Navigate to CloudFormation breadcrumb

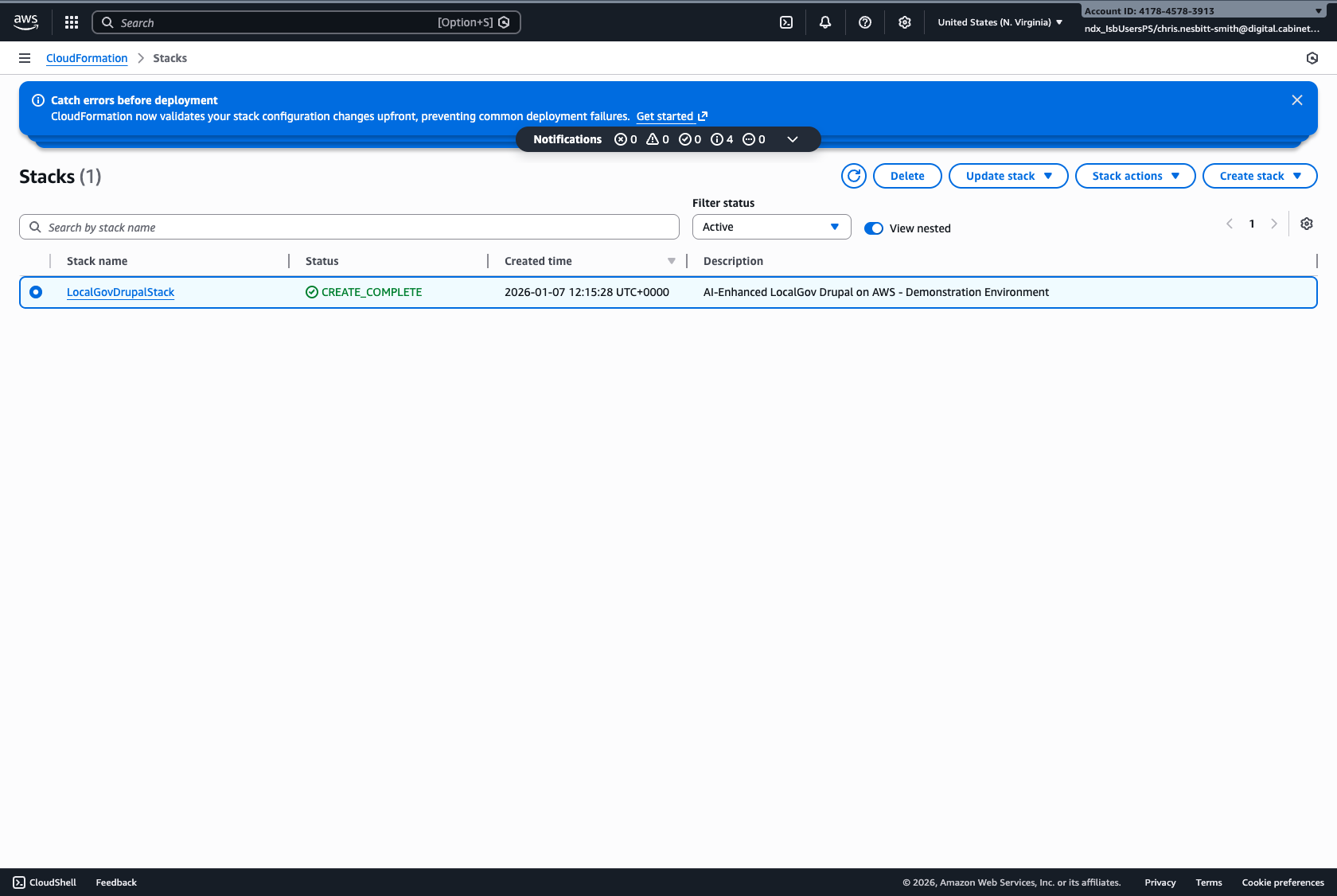click(x=87, y=58)
